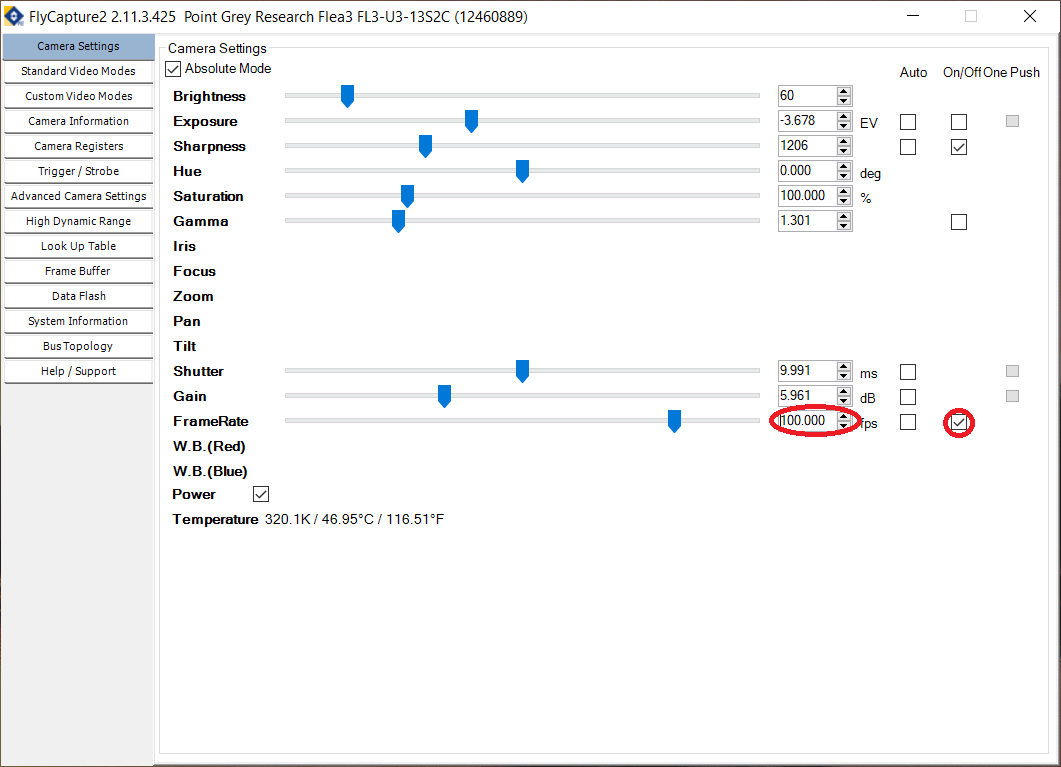Click Exposure spinner down arrow

click(x=844, y=126)
